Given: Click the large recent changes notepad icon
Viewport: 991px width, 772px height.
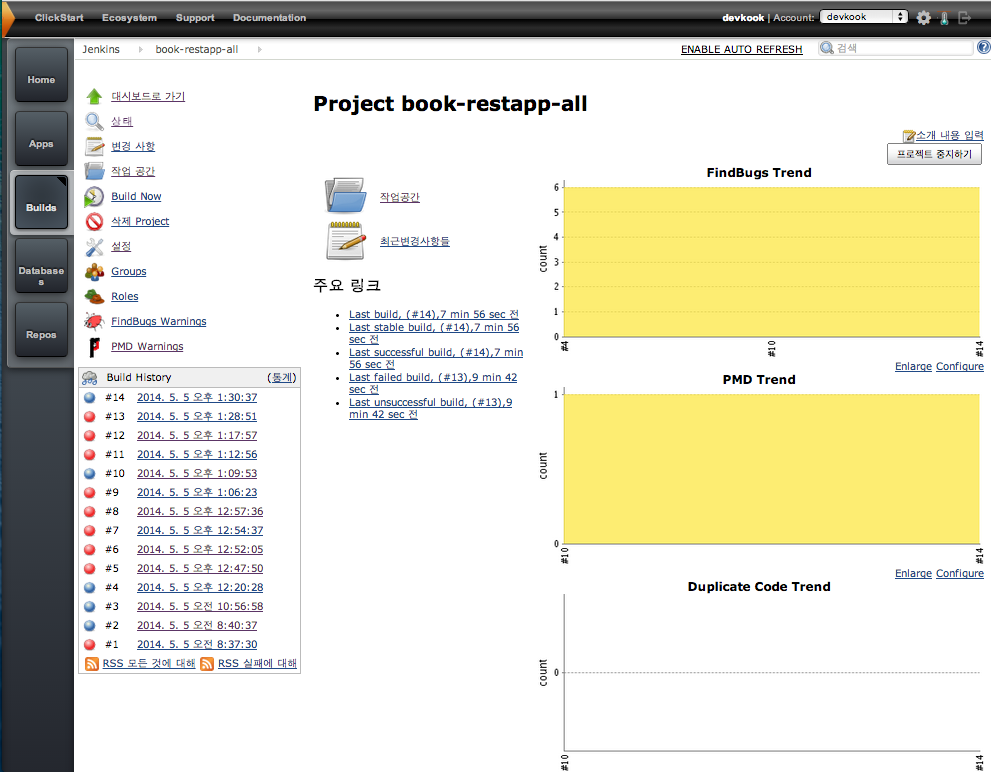Looking at the screenshot, I should [x=346, y=240].
